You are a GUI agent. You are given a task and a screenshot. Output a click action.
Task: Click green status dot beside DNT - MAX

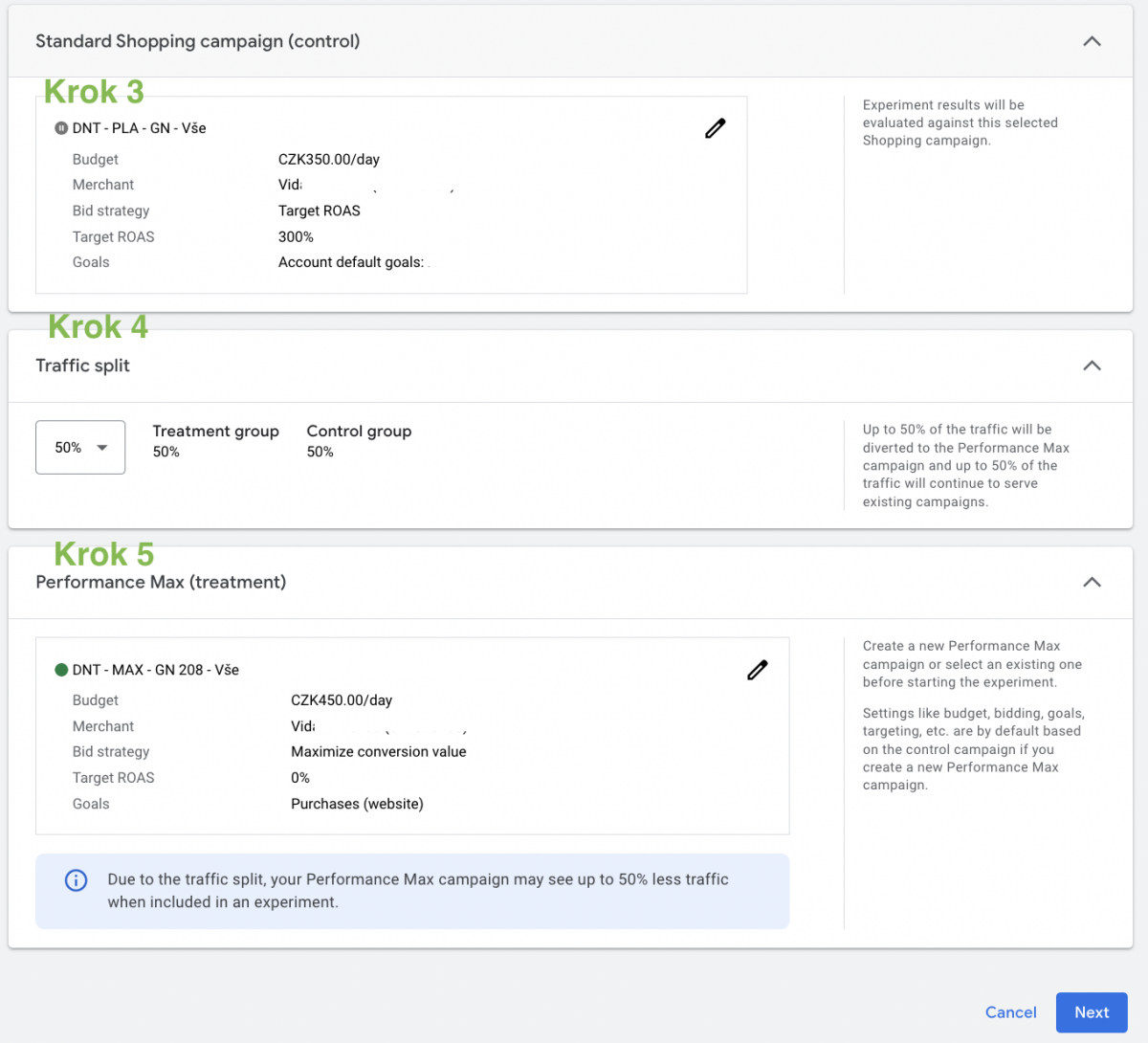(x=61, y=670)
